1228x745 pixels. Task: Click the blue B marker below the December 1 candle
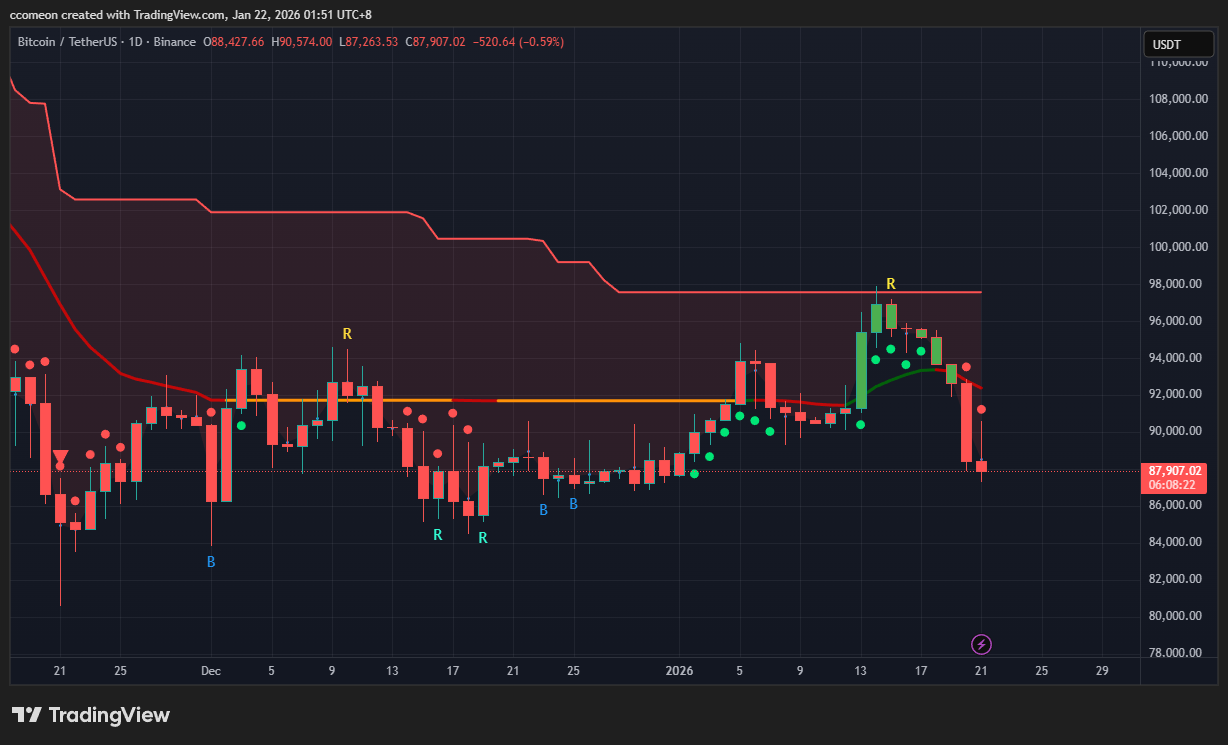(211, 562)
